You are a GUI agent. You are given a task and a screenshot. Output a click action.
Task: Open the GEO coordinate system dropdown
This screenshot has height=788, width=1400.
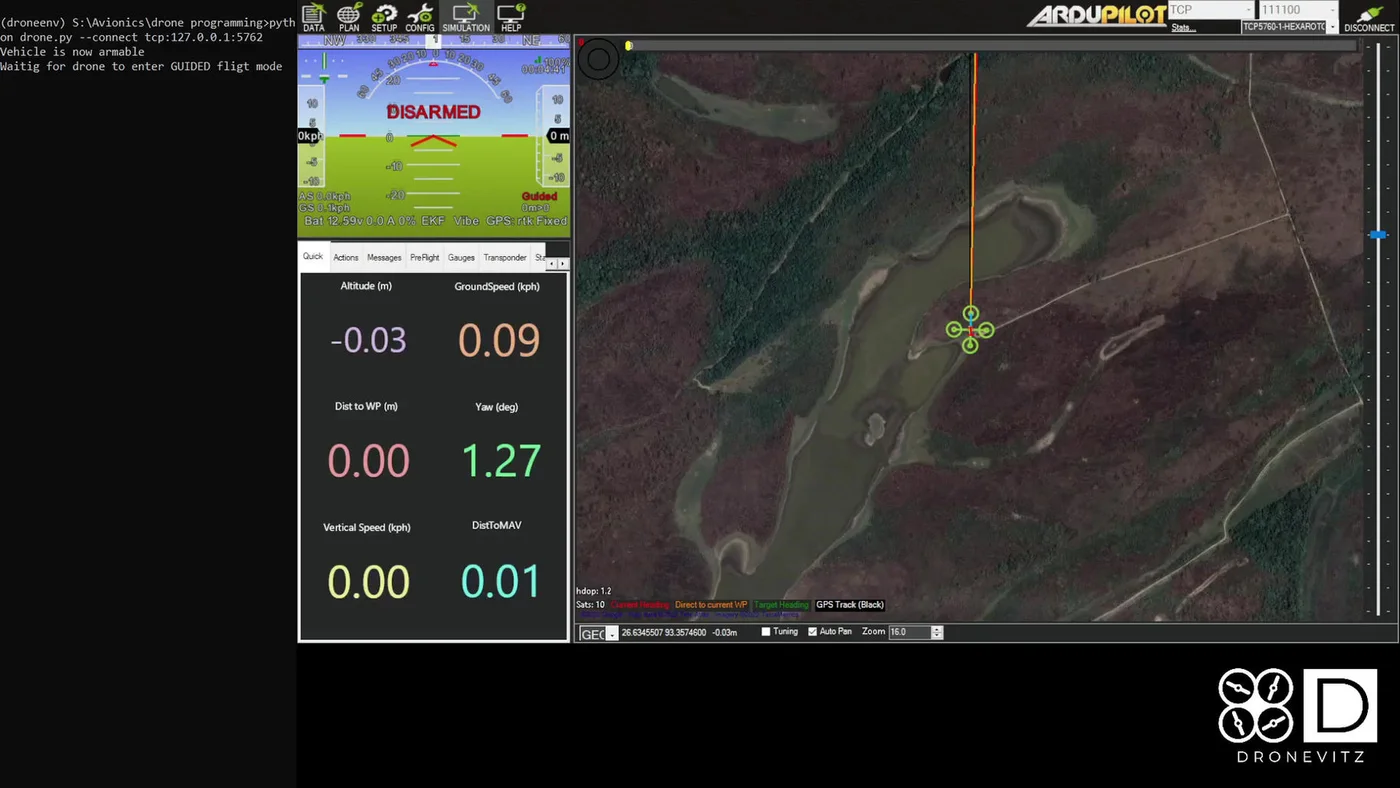pyautogui.click(x=599, y=634)
